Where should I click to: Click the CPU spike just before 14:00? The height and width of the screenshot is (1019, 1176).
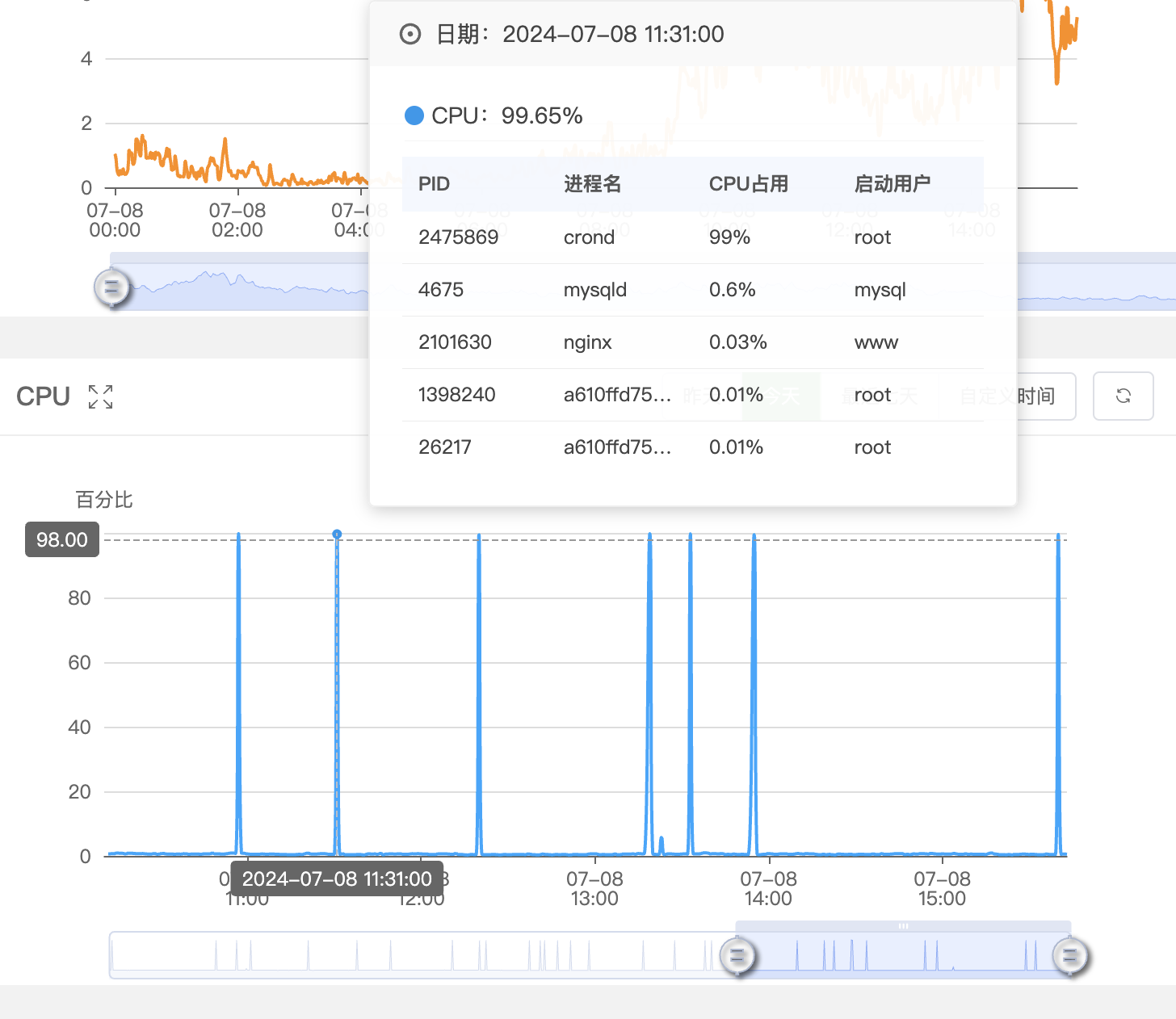coord(754,694)
